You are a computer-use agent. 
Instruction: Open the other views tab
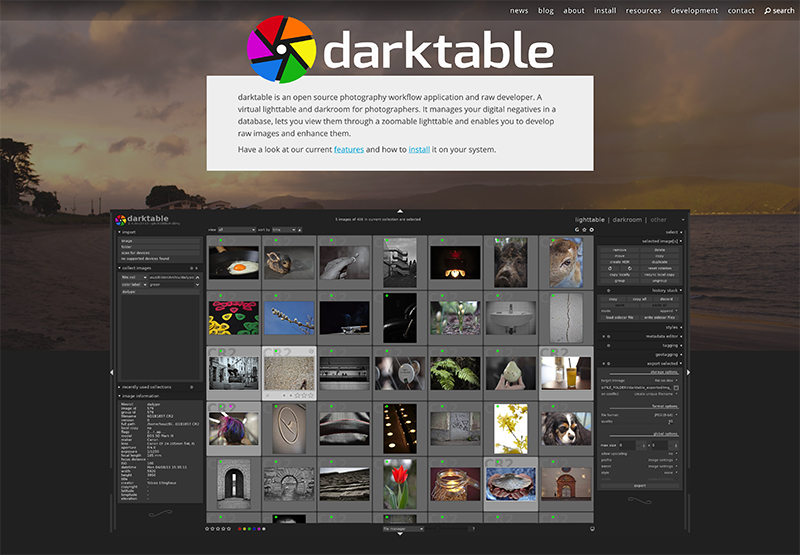click(x=658, y=220)
